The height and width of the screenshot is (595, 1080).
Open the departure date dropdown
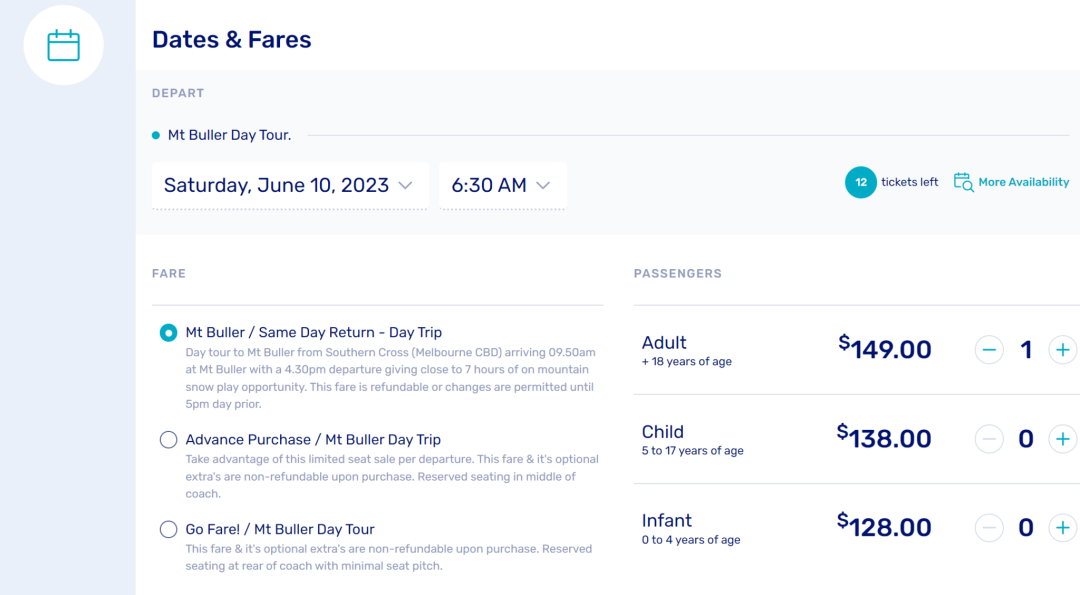point(289,186)
